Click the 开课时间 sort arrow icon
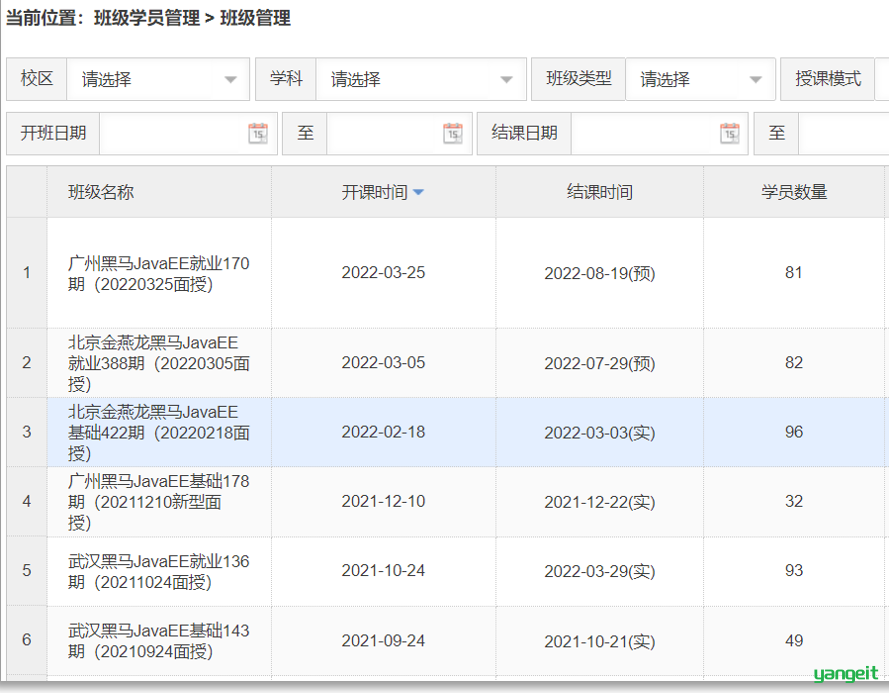 click(x=418, y=193)
